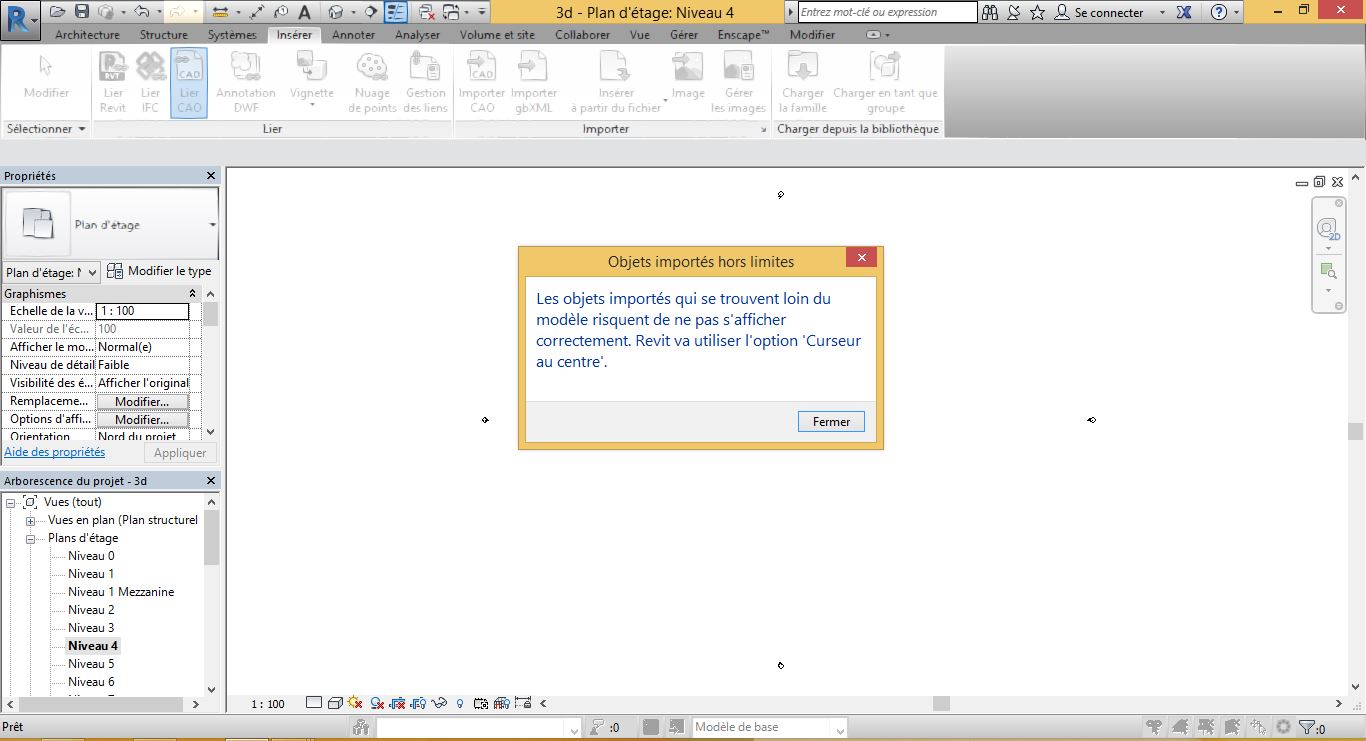Toggle visual style box in view control bar
The width and height of the screenshot is (1366, 741).
(x=335, y=703)
